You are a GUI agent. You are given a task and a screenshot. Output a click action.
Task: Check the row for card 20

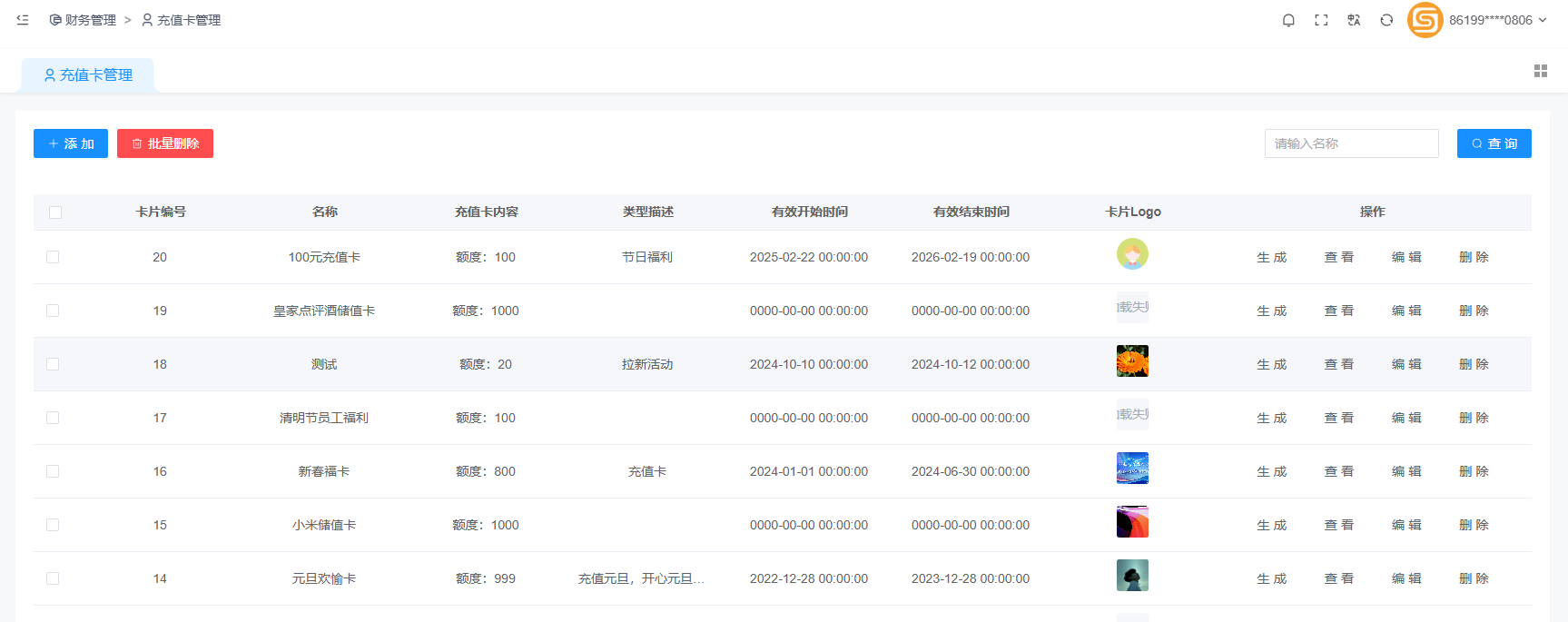click(x=53, y=257)
